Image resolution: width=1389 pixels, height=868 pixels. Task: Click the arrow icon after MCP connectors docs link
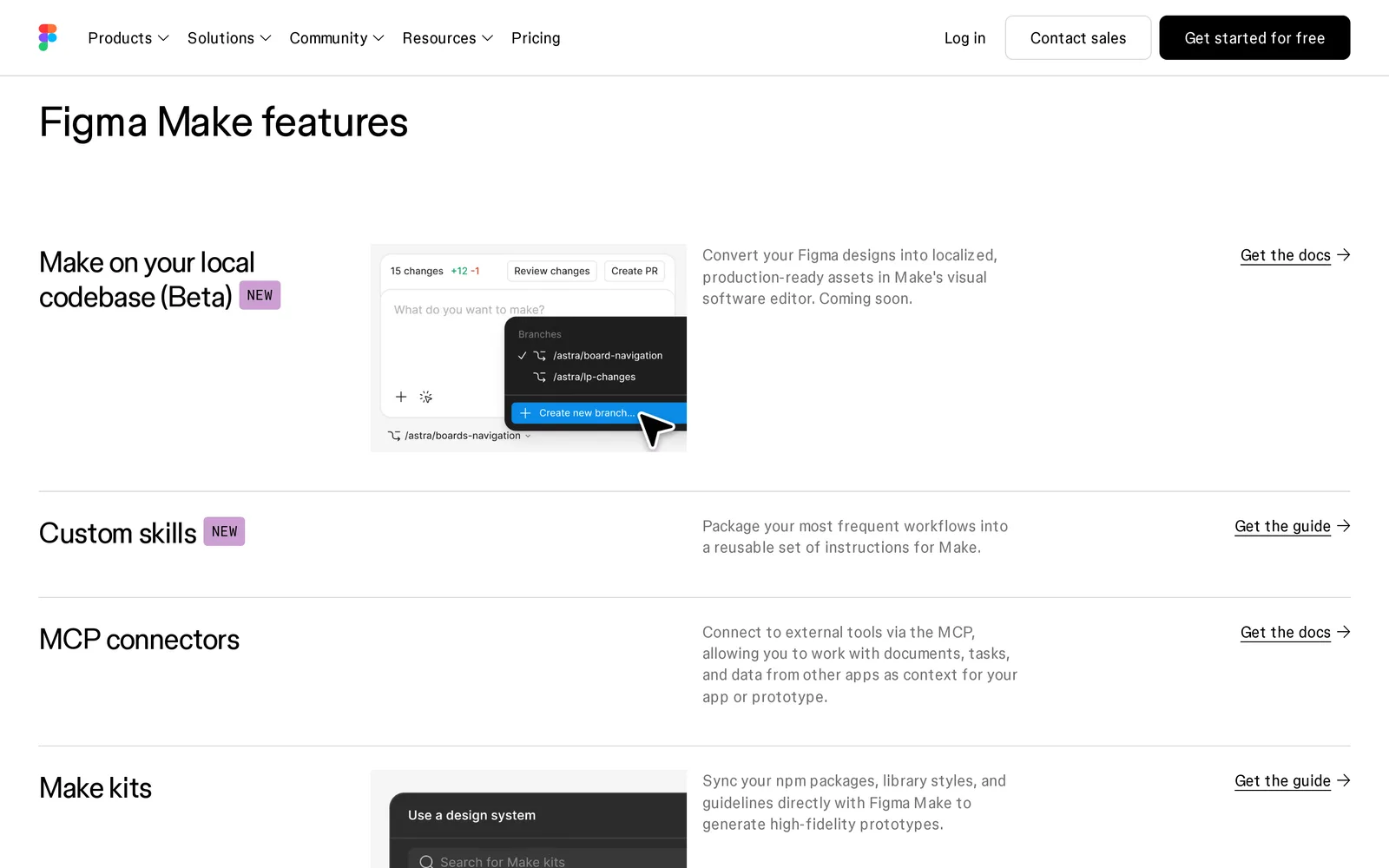(1343, 632)
